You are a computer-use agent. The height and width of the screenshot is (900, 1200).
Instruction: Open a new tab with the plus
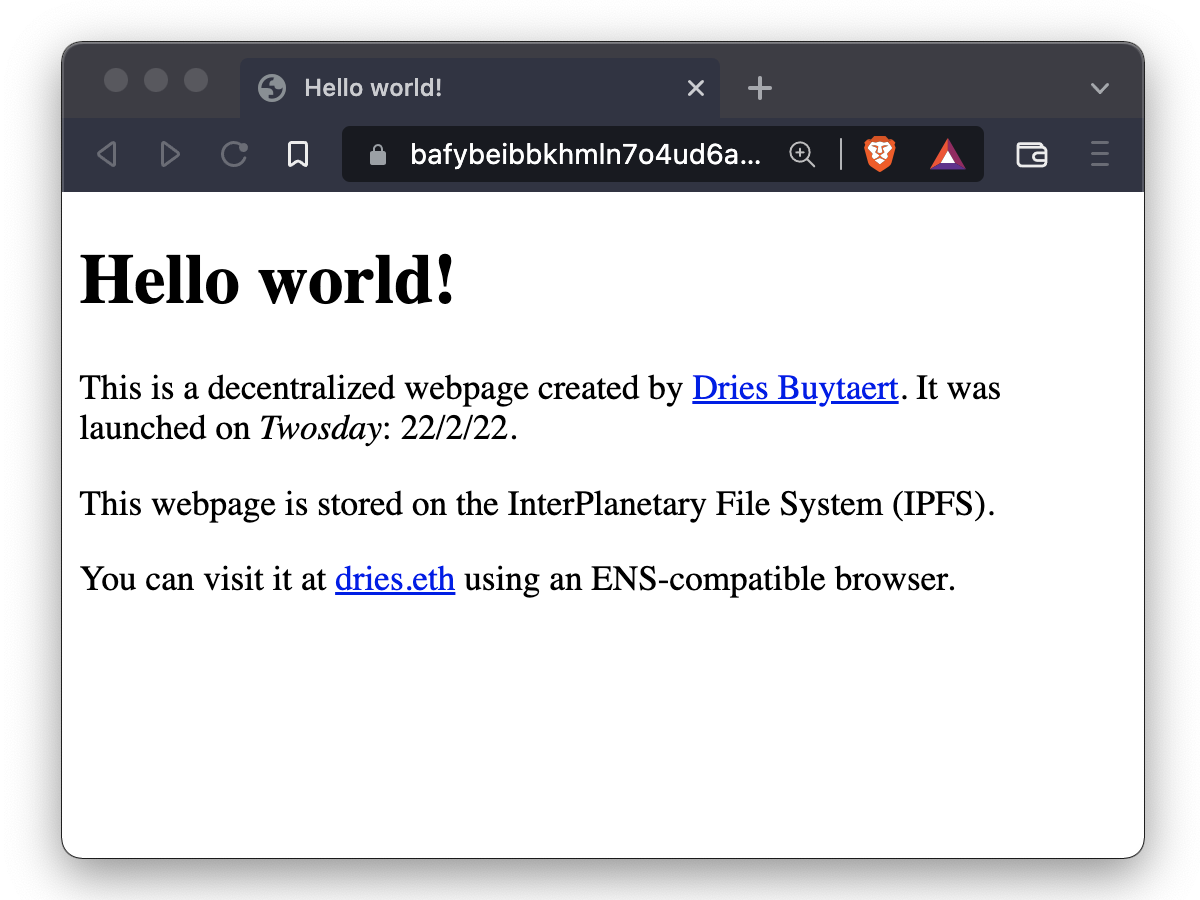(x=760, y=88)
